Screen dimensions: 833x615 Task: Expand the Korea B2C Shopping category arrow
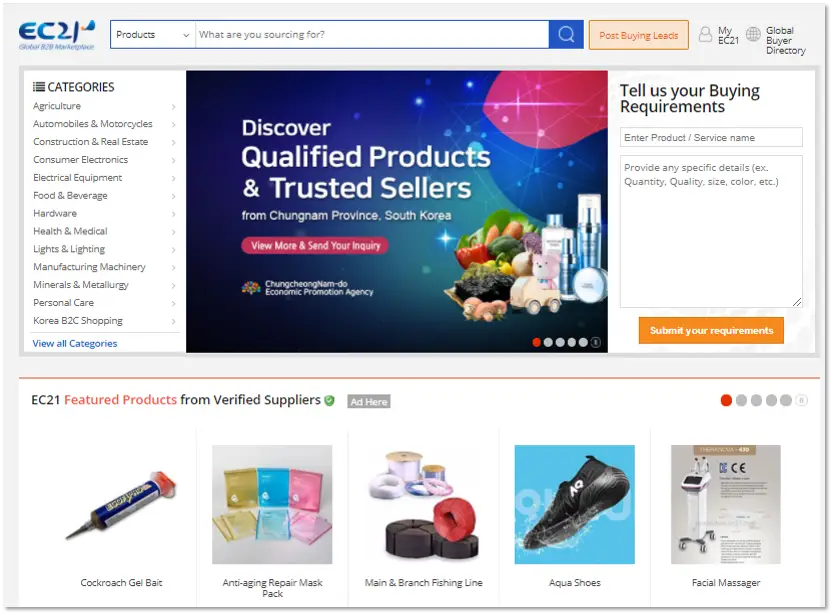pyautogui.click(x=174, y=321)
